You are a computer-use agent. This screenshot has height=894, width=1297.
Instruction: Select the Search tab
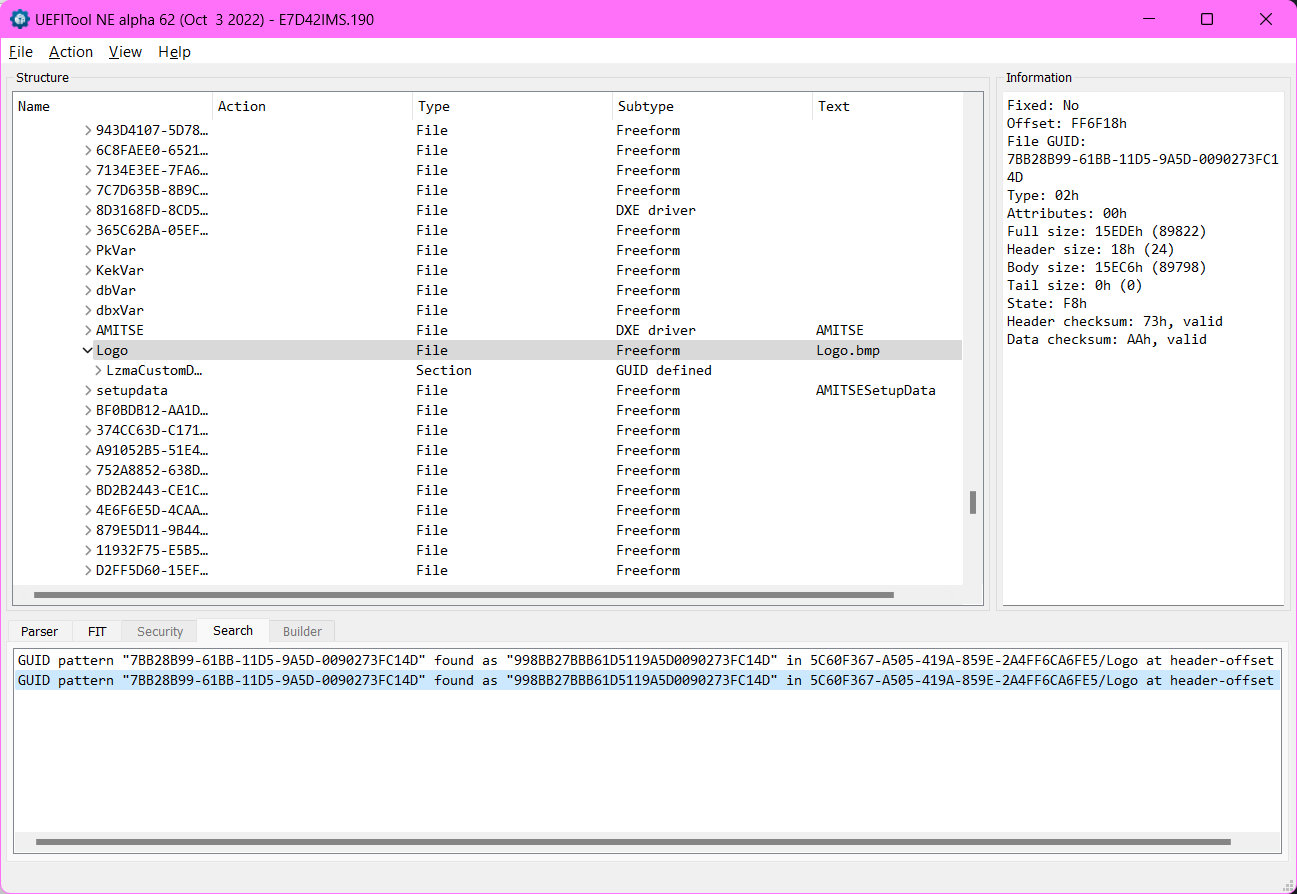point(233,630)
